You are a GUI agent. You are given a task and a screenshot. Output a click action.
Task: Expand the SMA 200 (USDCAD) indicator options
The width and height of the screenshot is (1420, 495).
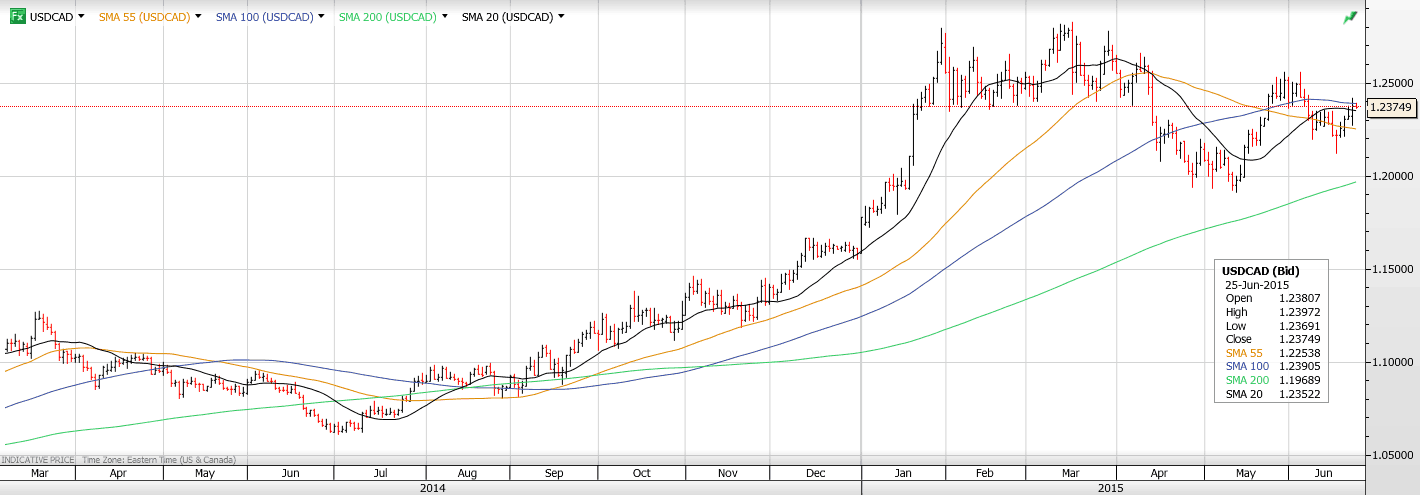click(x=444, y=17)
